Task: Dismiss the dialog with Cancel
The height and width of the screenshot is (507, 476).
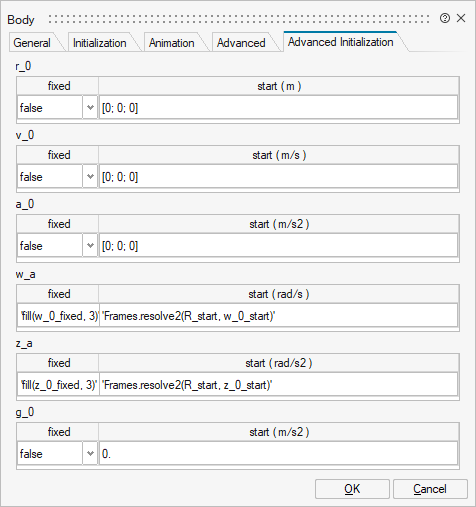Action: pos(430,489)
